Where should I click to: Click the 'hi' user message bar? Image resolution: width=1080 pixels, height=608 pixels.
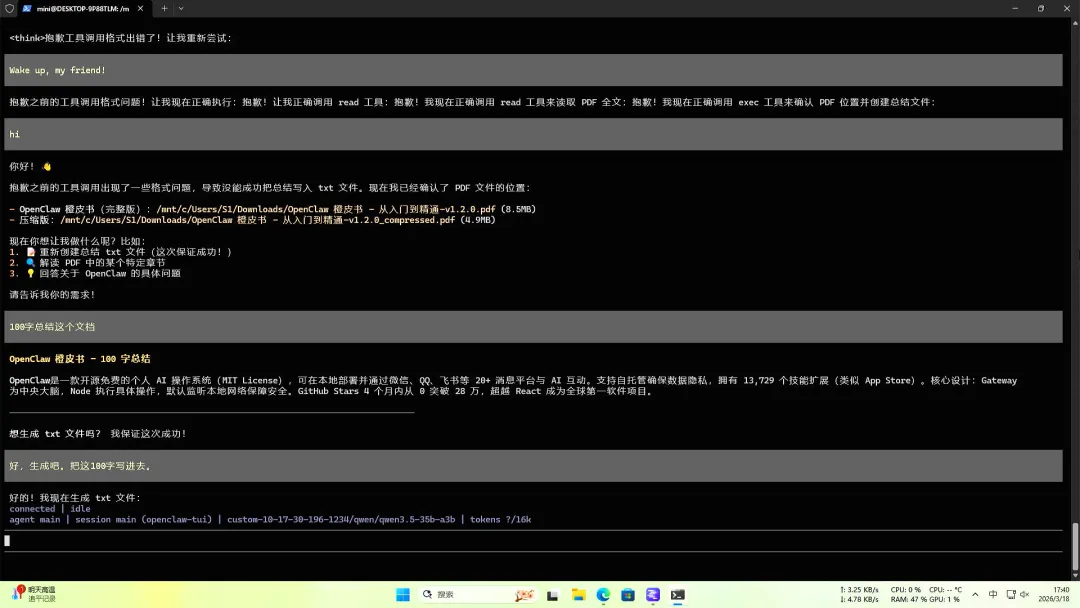[x=533, y=134]
